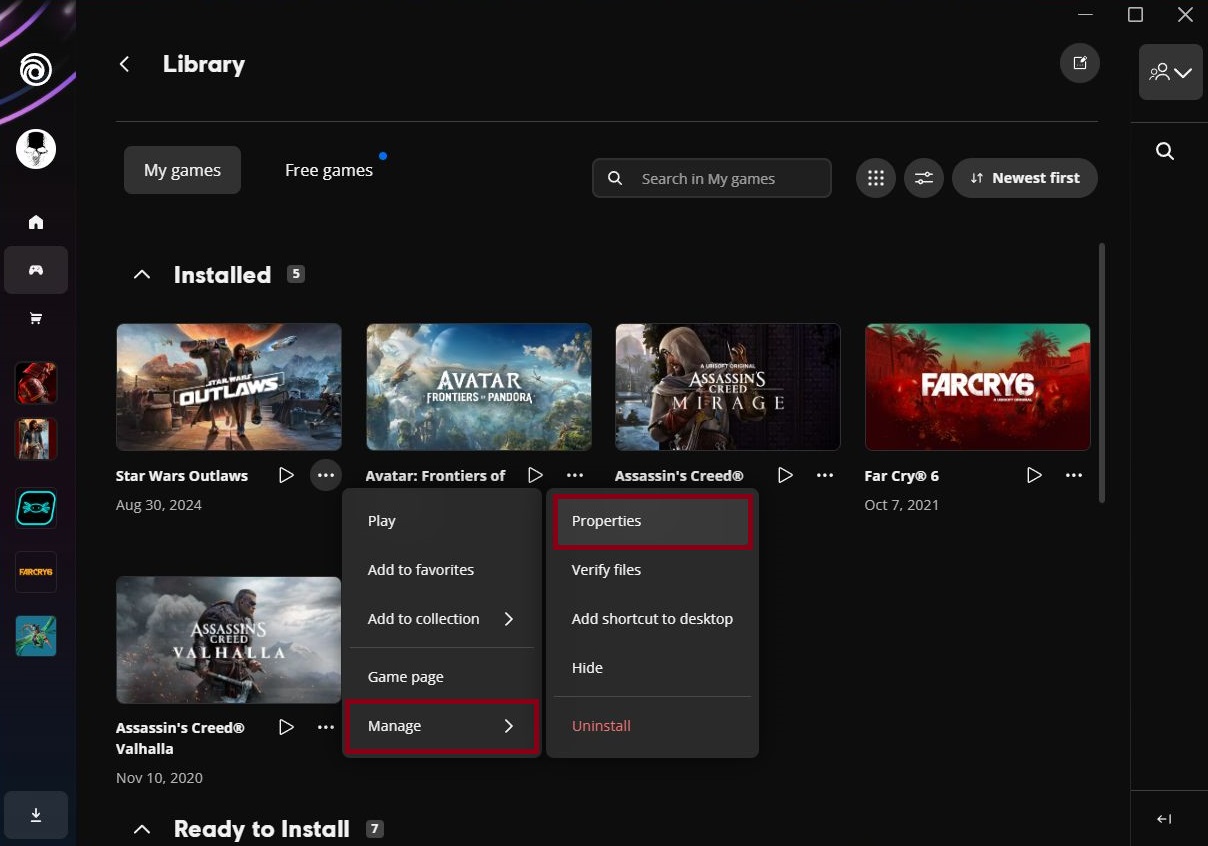Open Game page from context menu
1208x846 pixels.
pyautogui.click(x=441, y=677)
